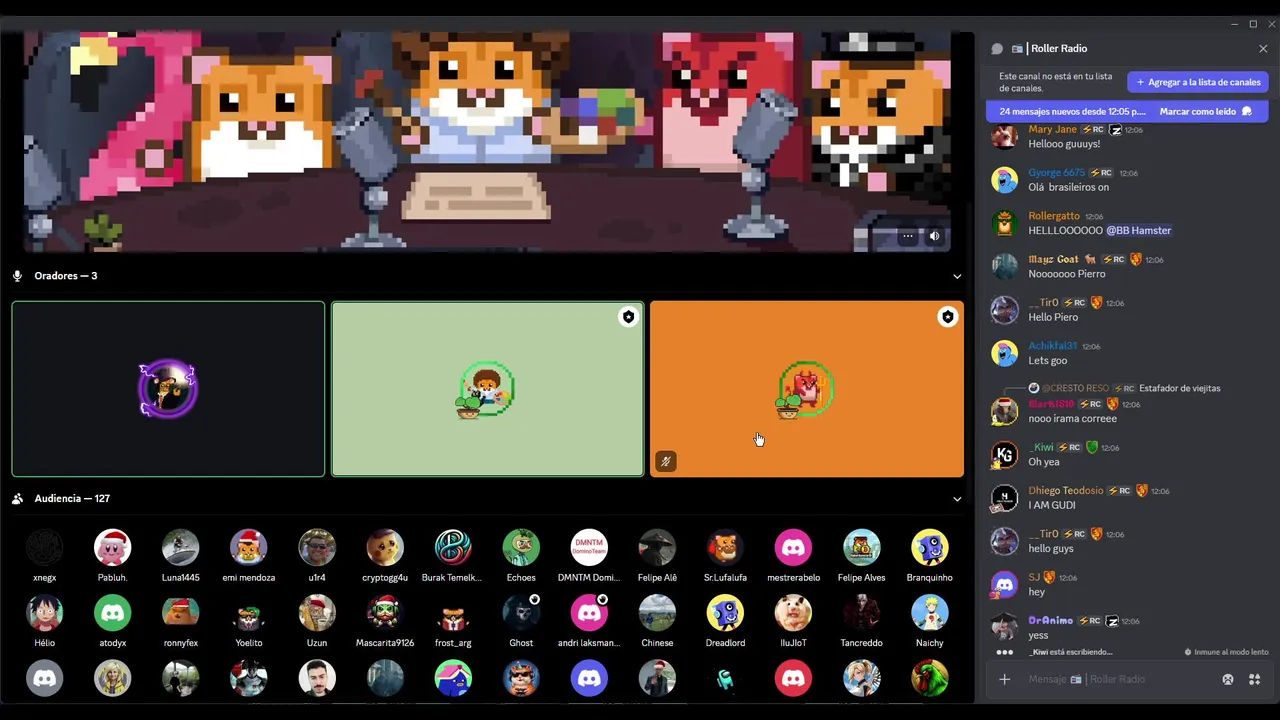Select audience member Ghost
This screenshot has width=1280, height=720.
[521, 622]
